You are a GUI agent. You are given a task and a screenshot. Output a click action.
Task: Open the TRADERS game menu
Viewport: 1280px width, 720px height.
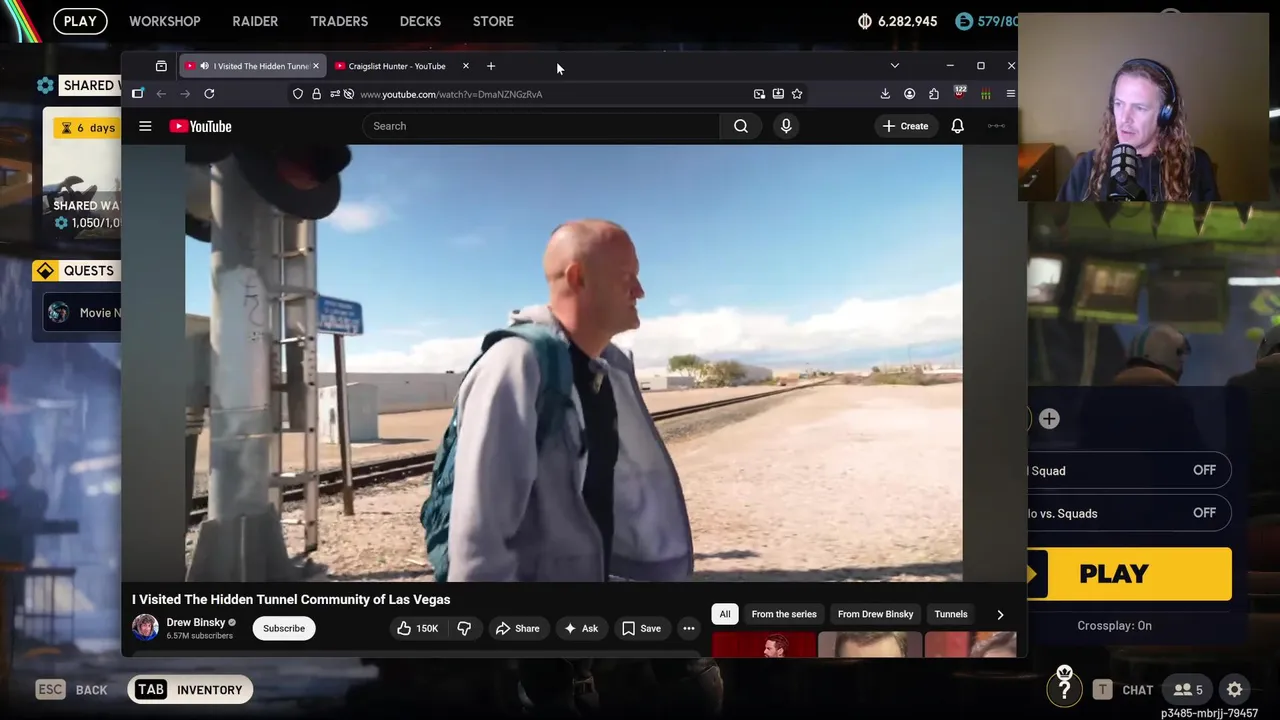pyautogui.click(x=339, y=21)
